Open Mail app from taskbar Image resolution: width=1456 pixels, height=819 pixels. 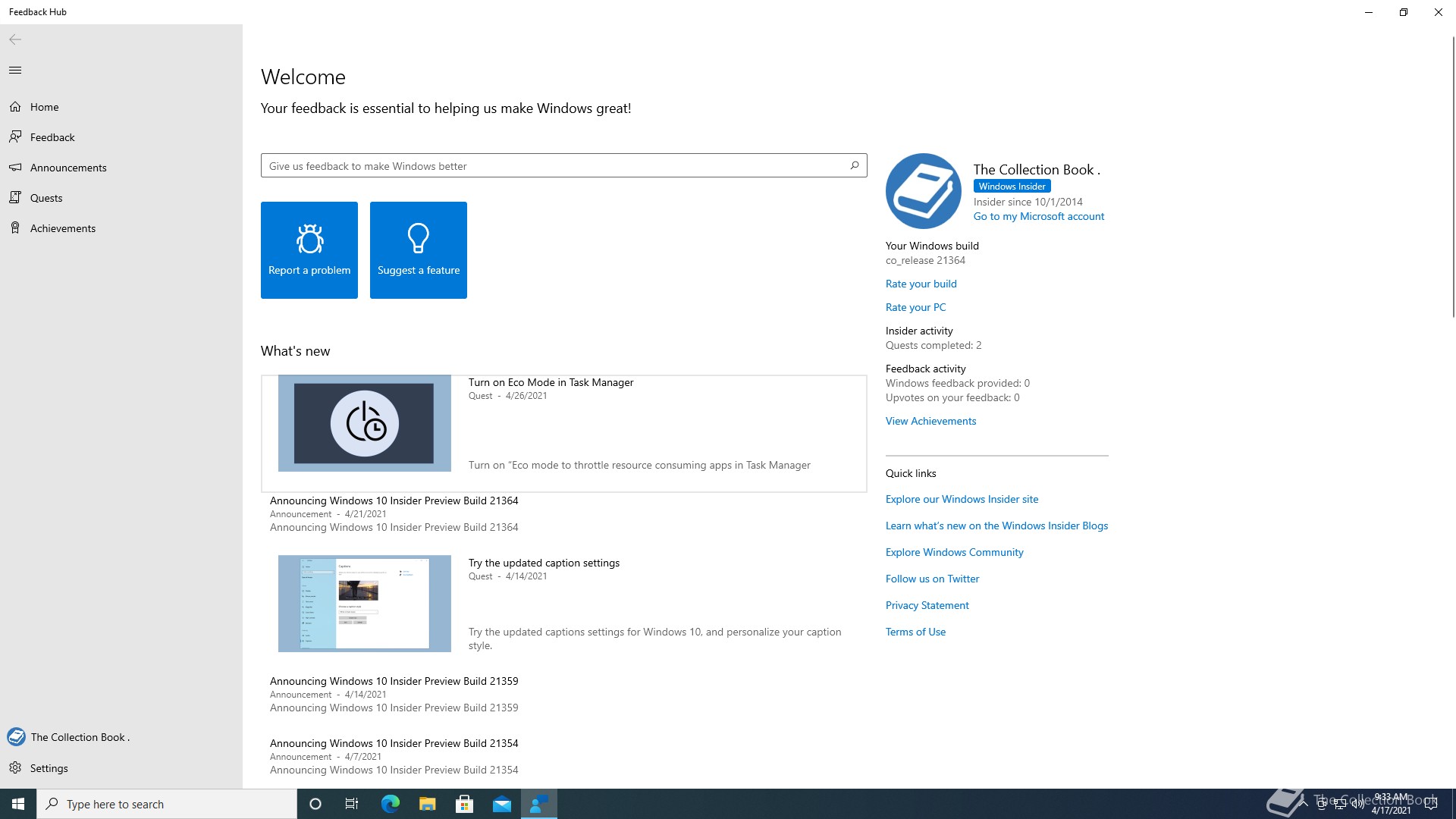[x=501, y=804]
